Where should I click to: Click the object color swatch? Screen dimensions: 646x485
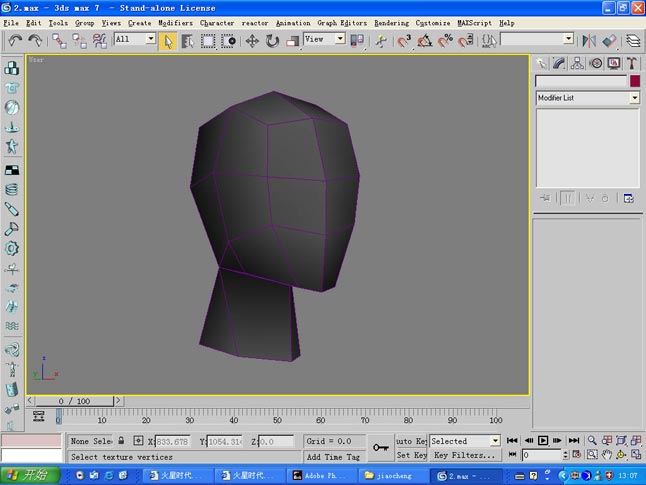coord(635,81)
